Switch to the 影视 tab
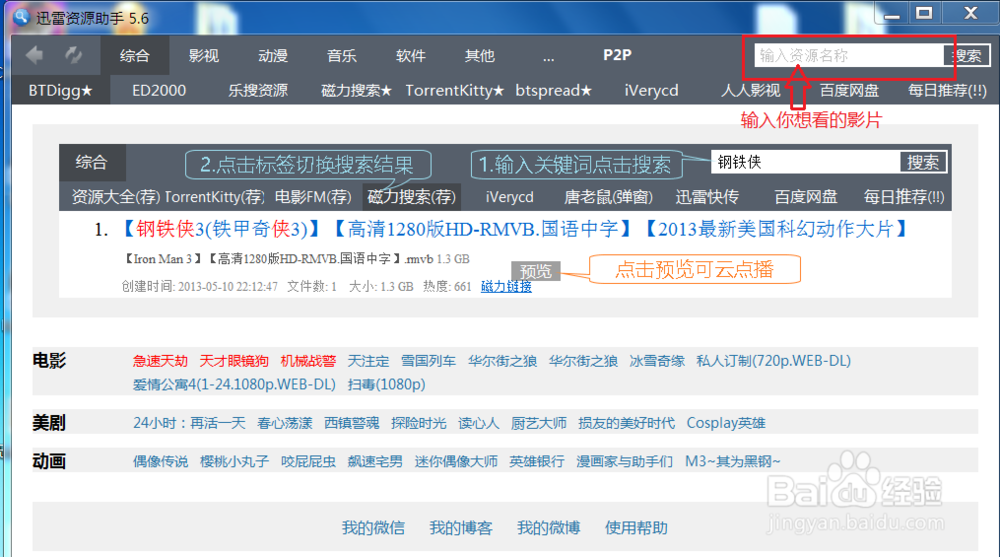 [203, 56]
